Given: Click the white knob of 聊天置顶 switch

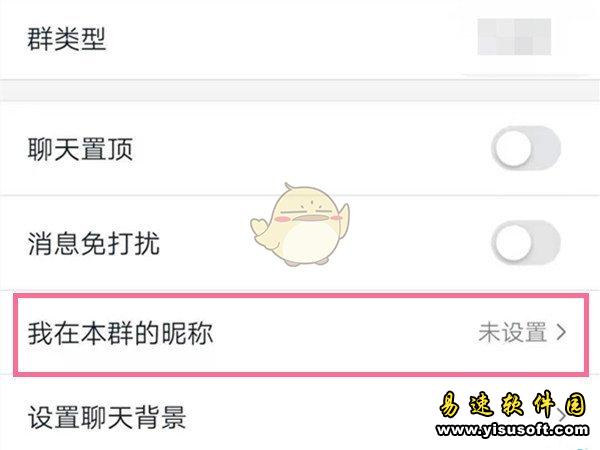Looking at the screenshot, I should pyautogui.click(x=512, y=148).
